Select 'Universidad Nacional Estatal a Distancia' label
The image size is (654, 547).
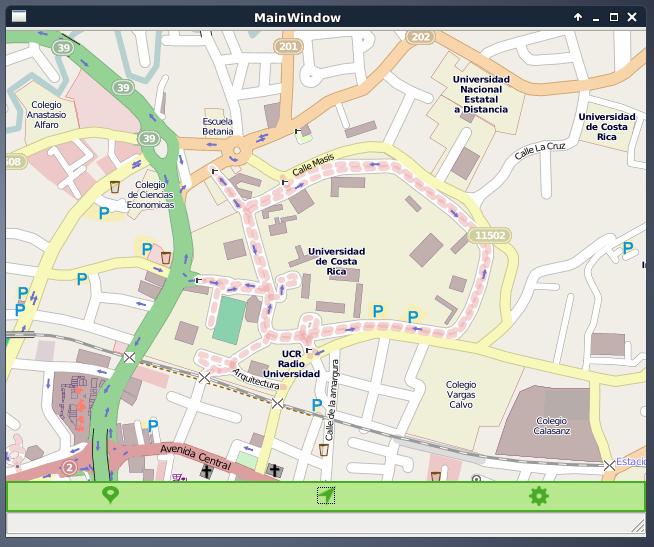(x=481, y=94)
